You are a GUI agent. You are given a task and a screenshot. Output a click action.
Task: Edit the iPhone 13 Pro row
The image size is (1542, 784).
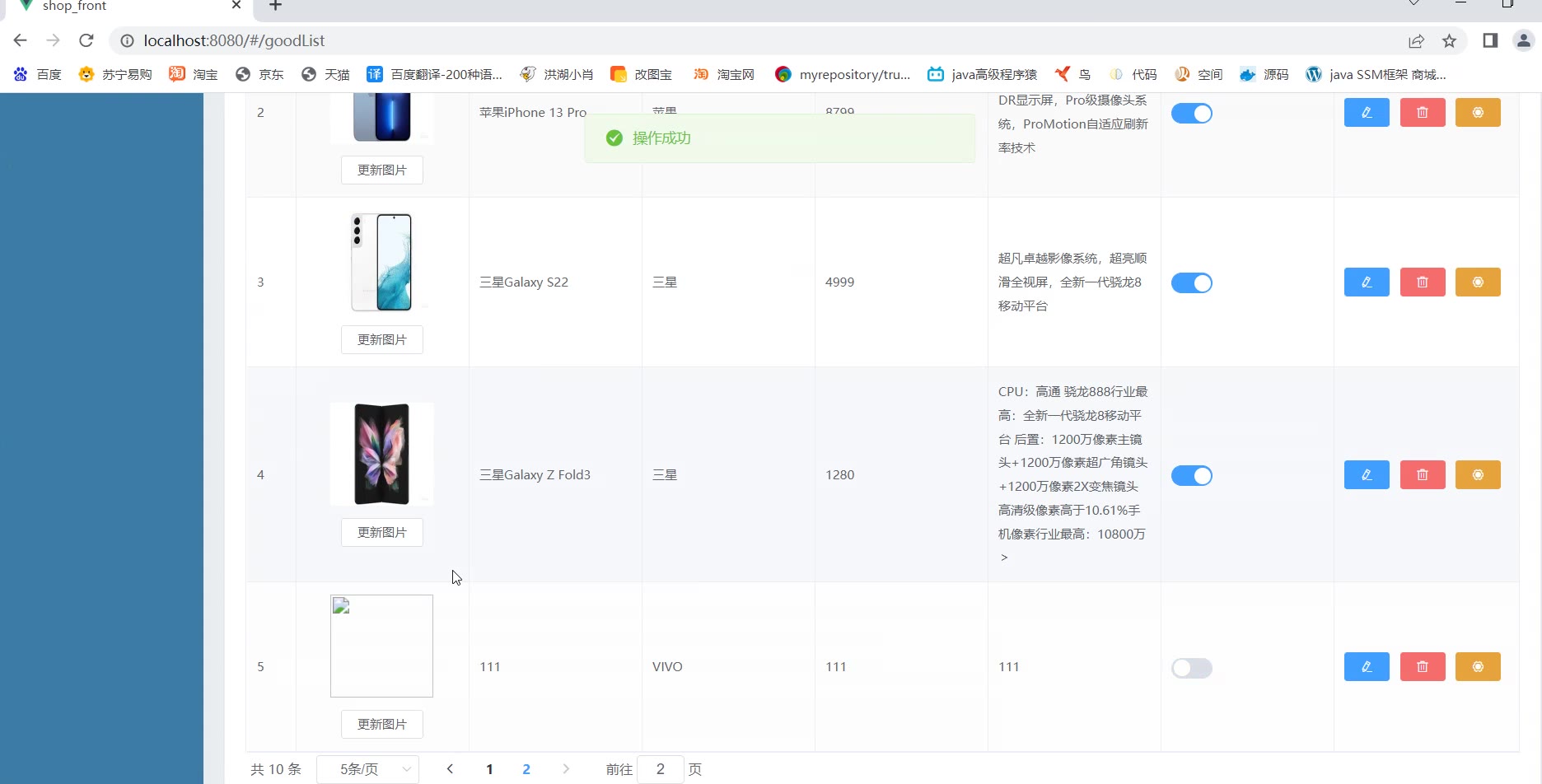click(1367, 113)
